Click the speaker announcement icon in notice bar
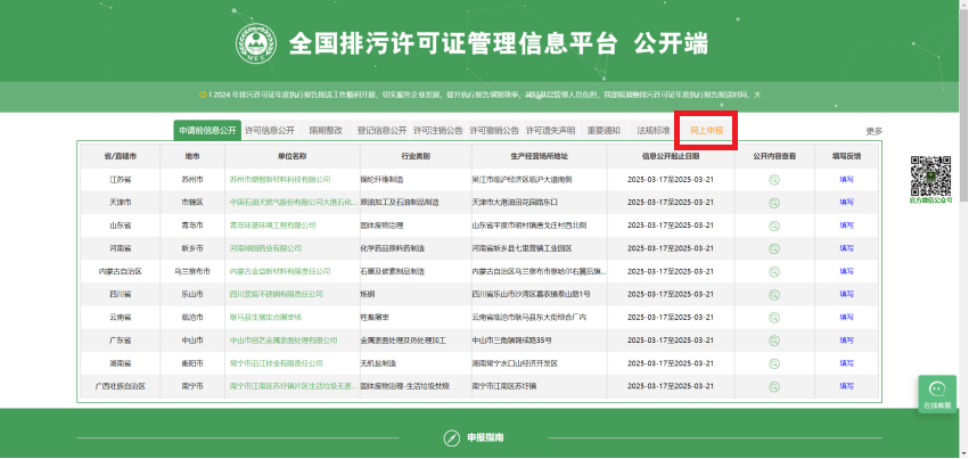 point(202,95)
